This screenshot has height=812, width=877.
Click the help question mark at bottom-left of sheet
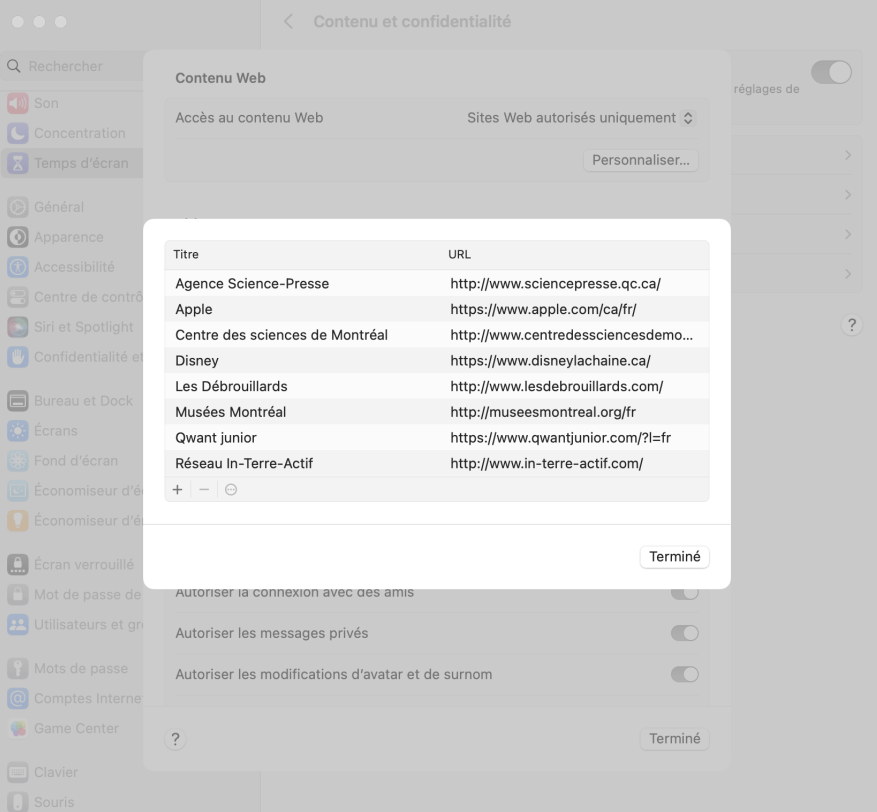[x=175, y=739]
